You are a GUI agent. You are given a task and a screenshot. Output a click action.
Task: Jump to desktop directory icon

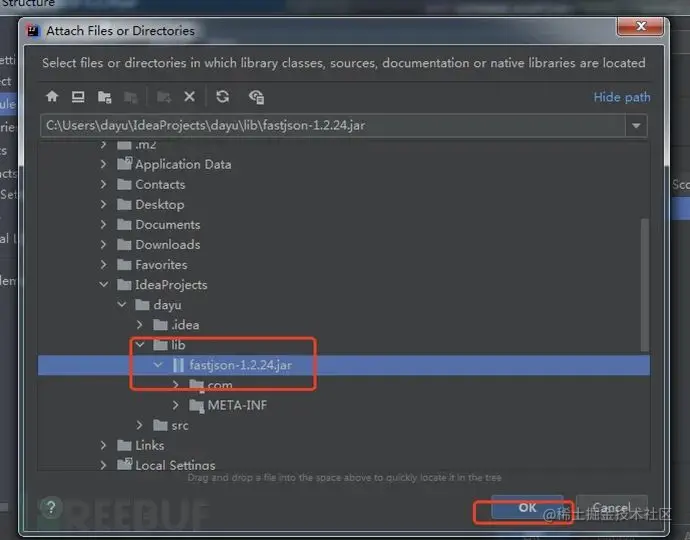click(78, 96)
